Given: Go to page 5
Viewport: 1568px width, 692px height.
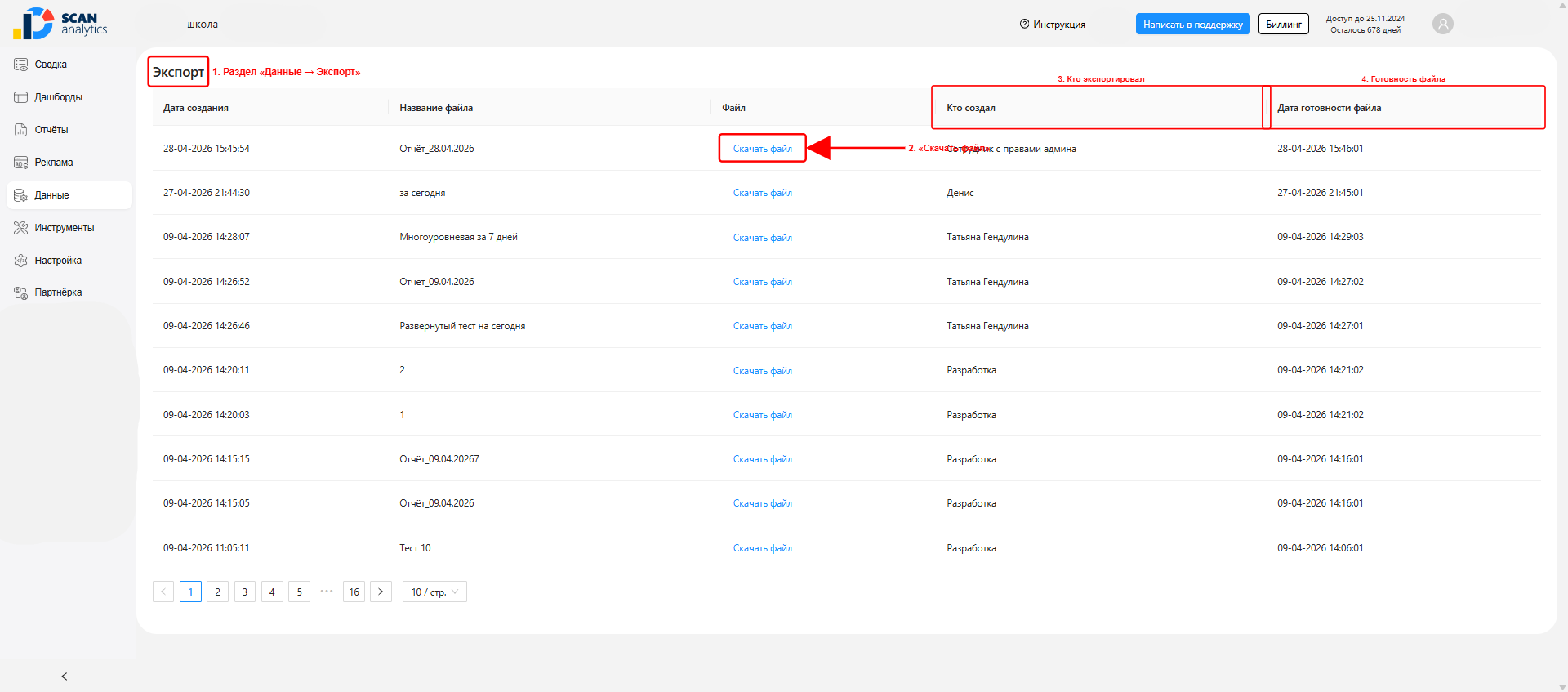Looking at the screenshot, I should pos(299,592).
